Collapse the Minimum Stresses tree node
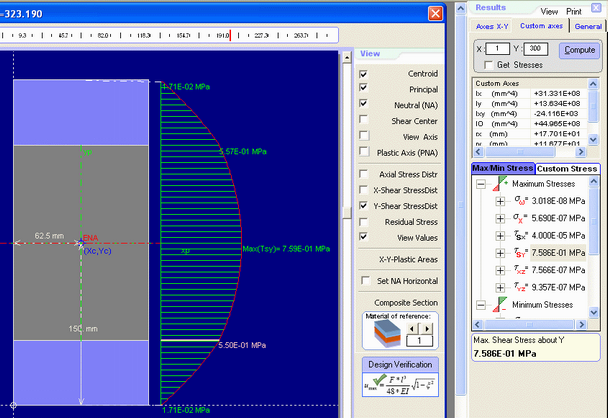Screen dimensions: 608x418 click(x=481, y=305)
